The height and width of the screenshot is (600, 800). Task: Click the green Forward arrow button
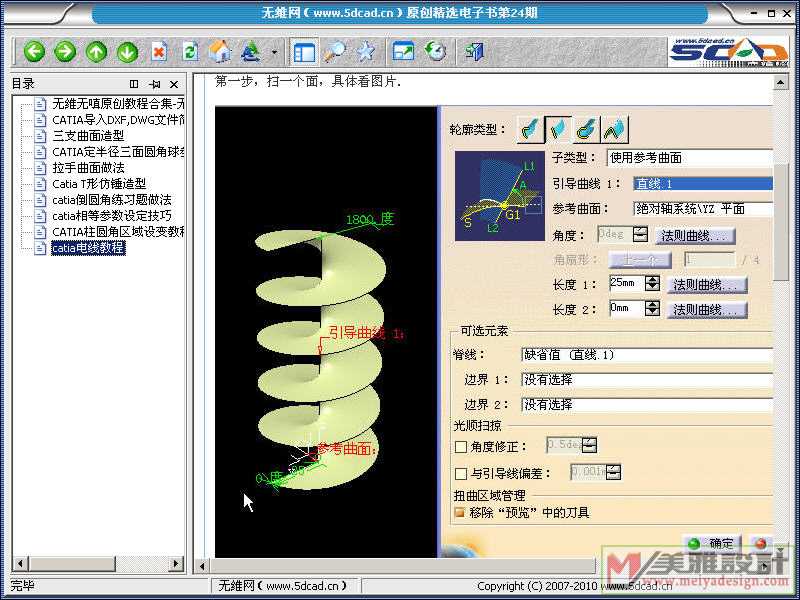(65, 51)
